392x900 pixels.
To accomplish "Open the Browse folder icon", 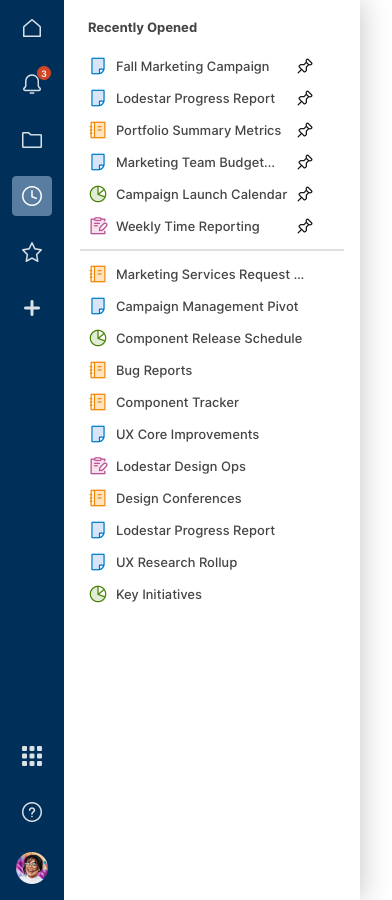I will [32, 140].
